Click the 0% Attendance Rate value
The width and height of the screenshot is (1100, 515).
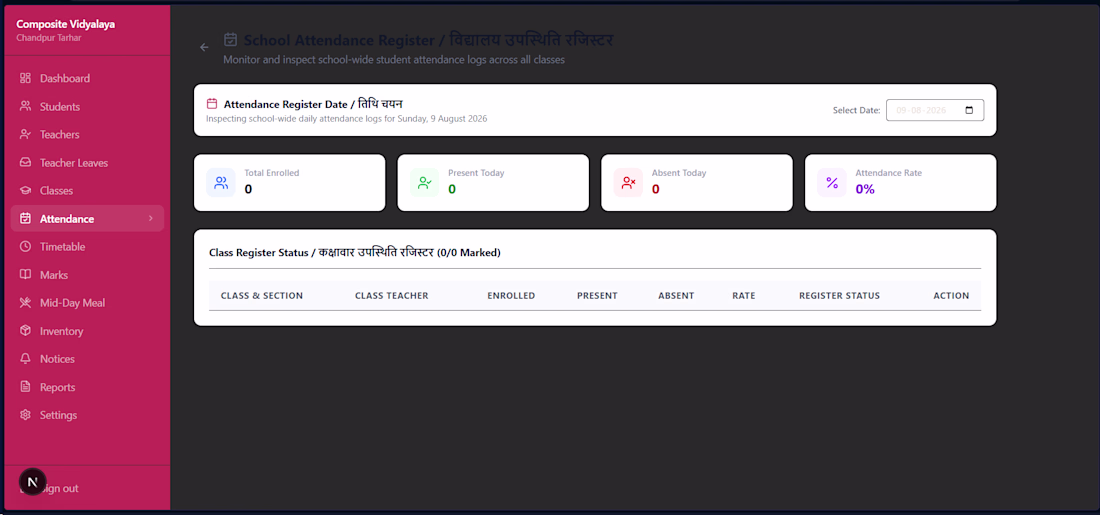865,189
